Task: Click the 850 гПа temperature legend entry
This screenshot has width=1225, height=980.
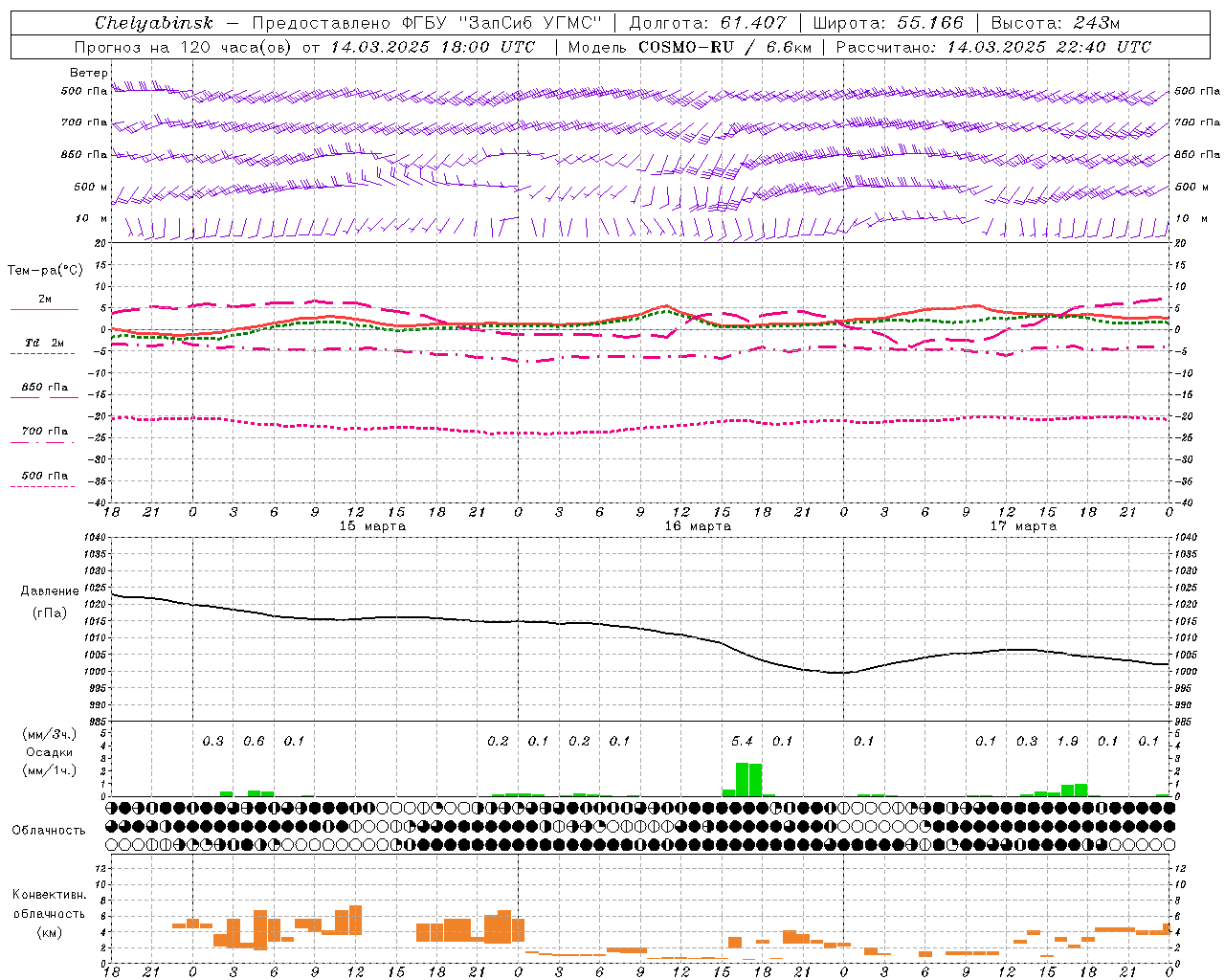Action: (45, 387)
